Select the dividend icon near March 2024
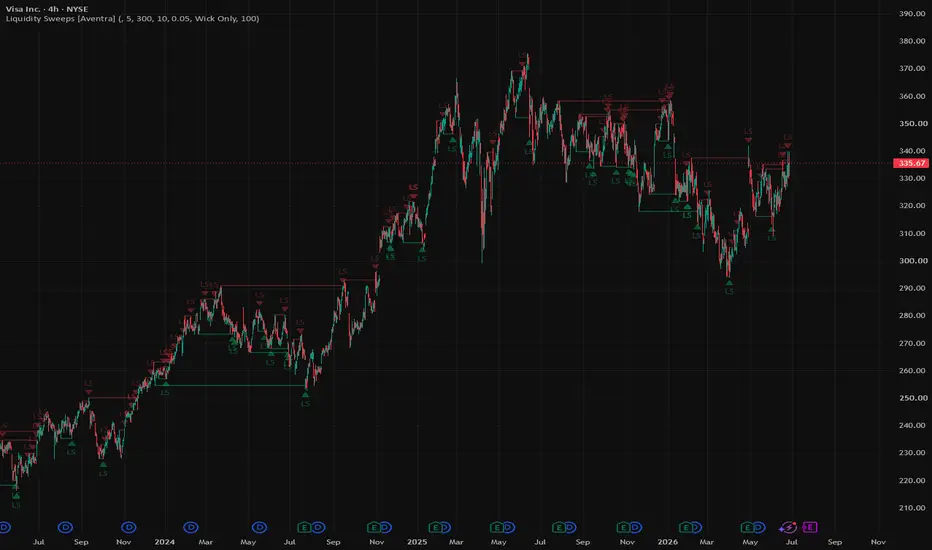Viewport: 932px width, 550px height. (x=191, y=527)
